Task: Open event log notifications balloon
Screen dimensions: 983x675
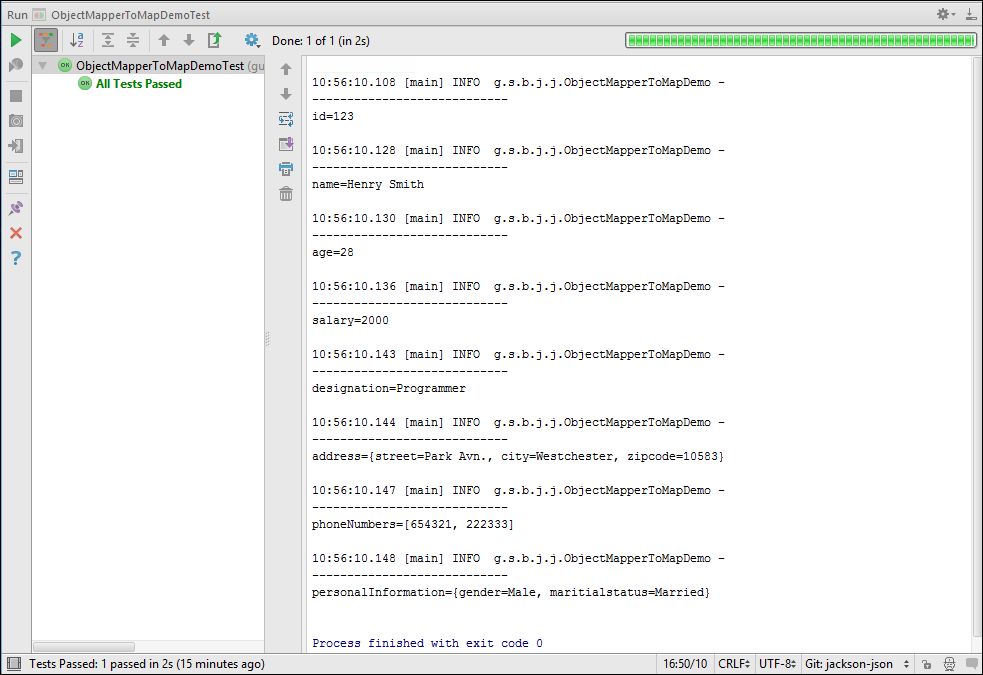Action: (971, 663)
